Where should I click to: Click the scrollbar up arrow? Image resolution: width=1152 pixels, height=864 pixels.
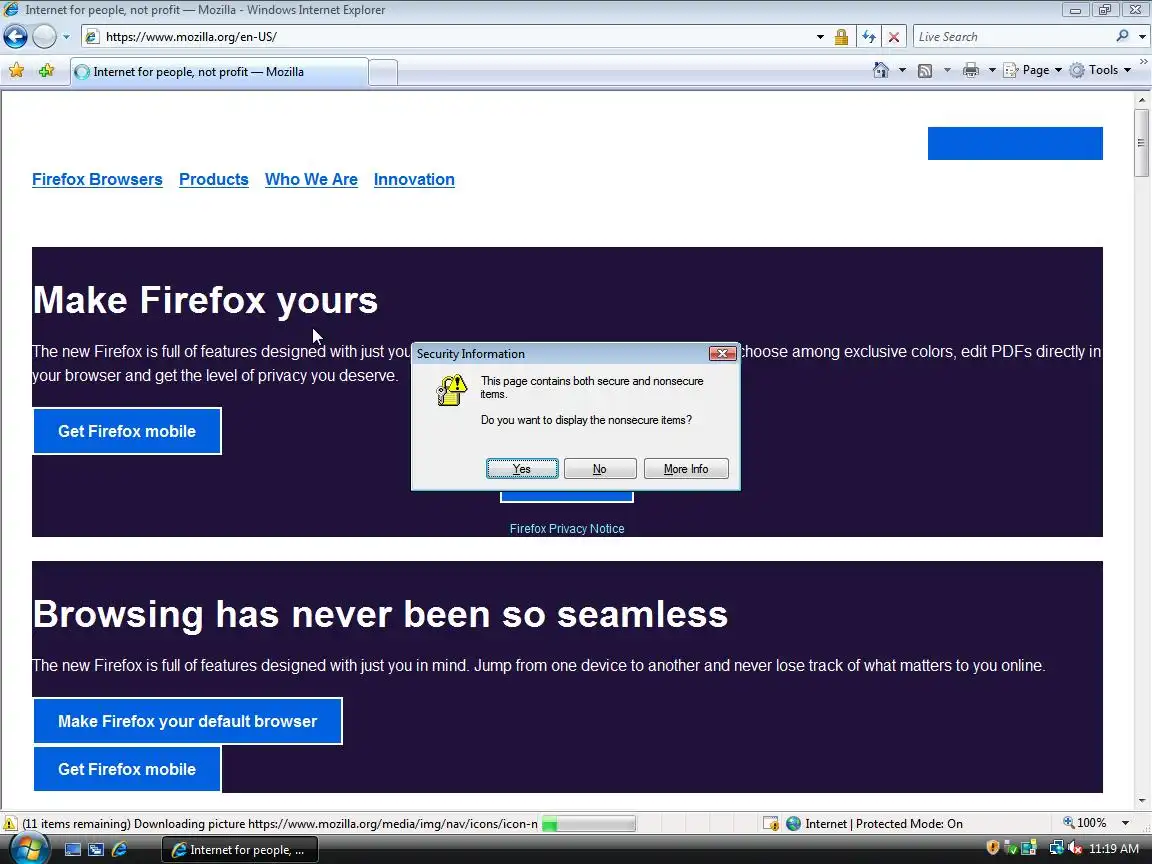point(1141,100)
